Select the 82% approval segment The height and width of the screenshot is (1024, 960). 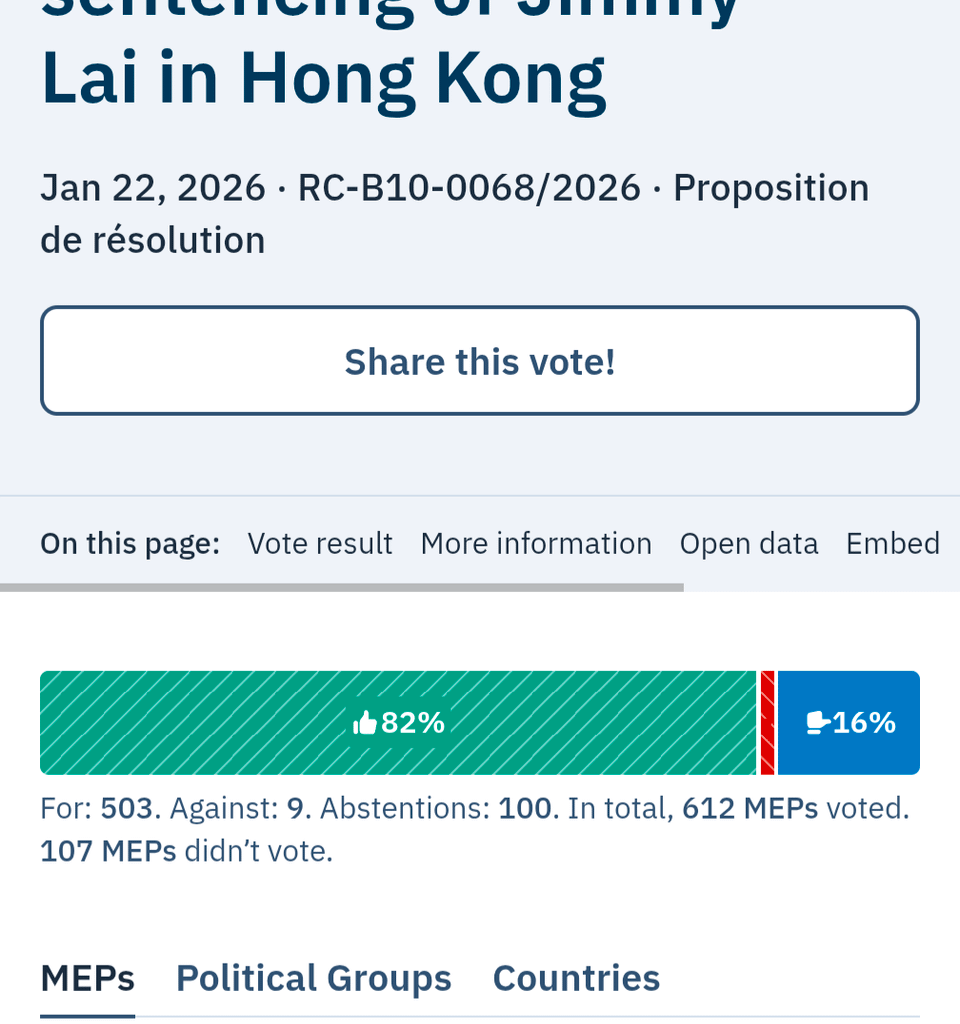(400, 722)
